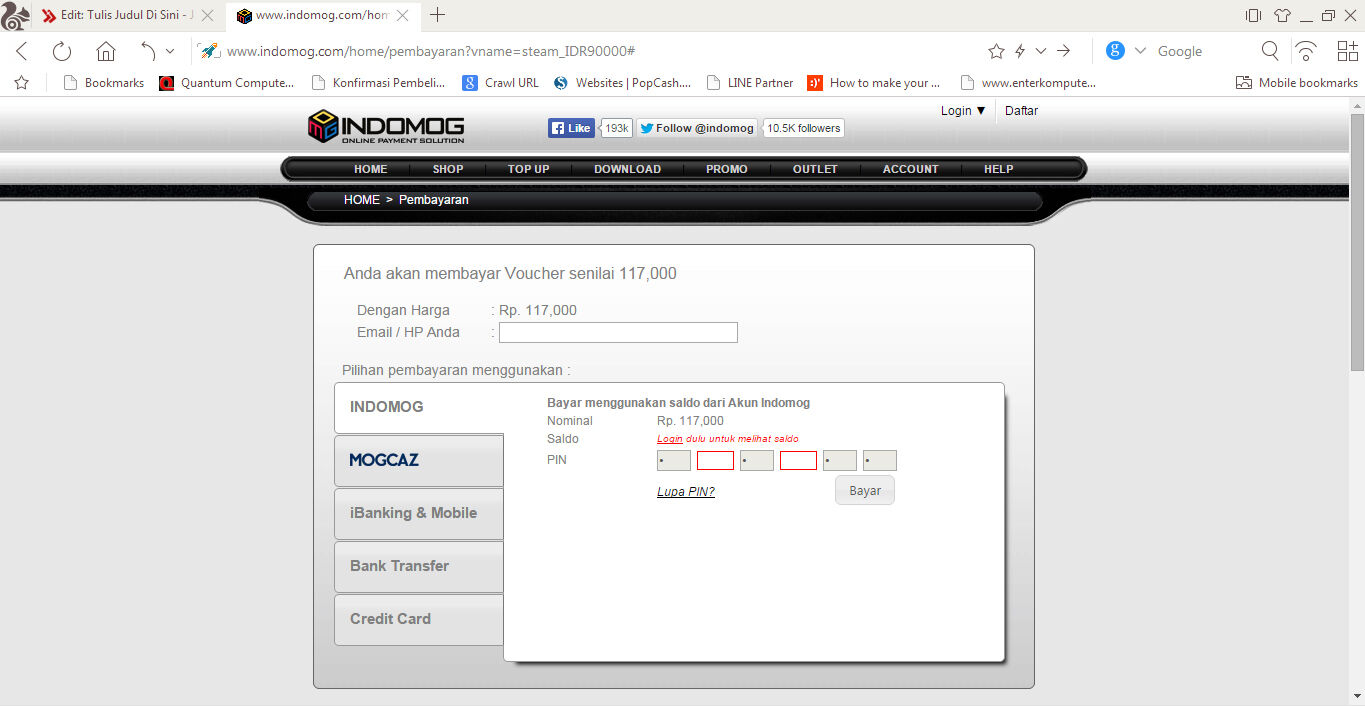1365x707 pixels.
Task: Bookmark this page using the star icon
Action: (x=996, y=51)
